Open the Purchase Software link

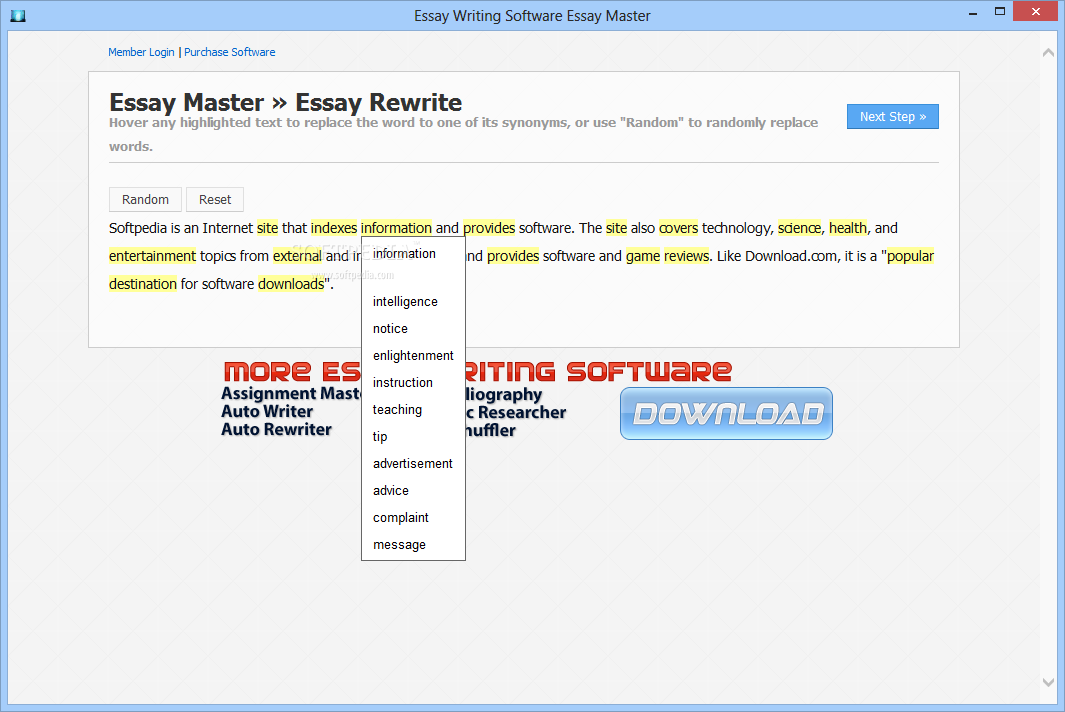coord(230,52)
